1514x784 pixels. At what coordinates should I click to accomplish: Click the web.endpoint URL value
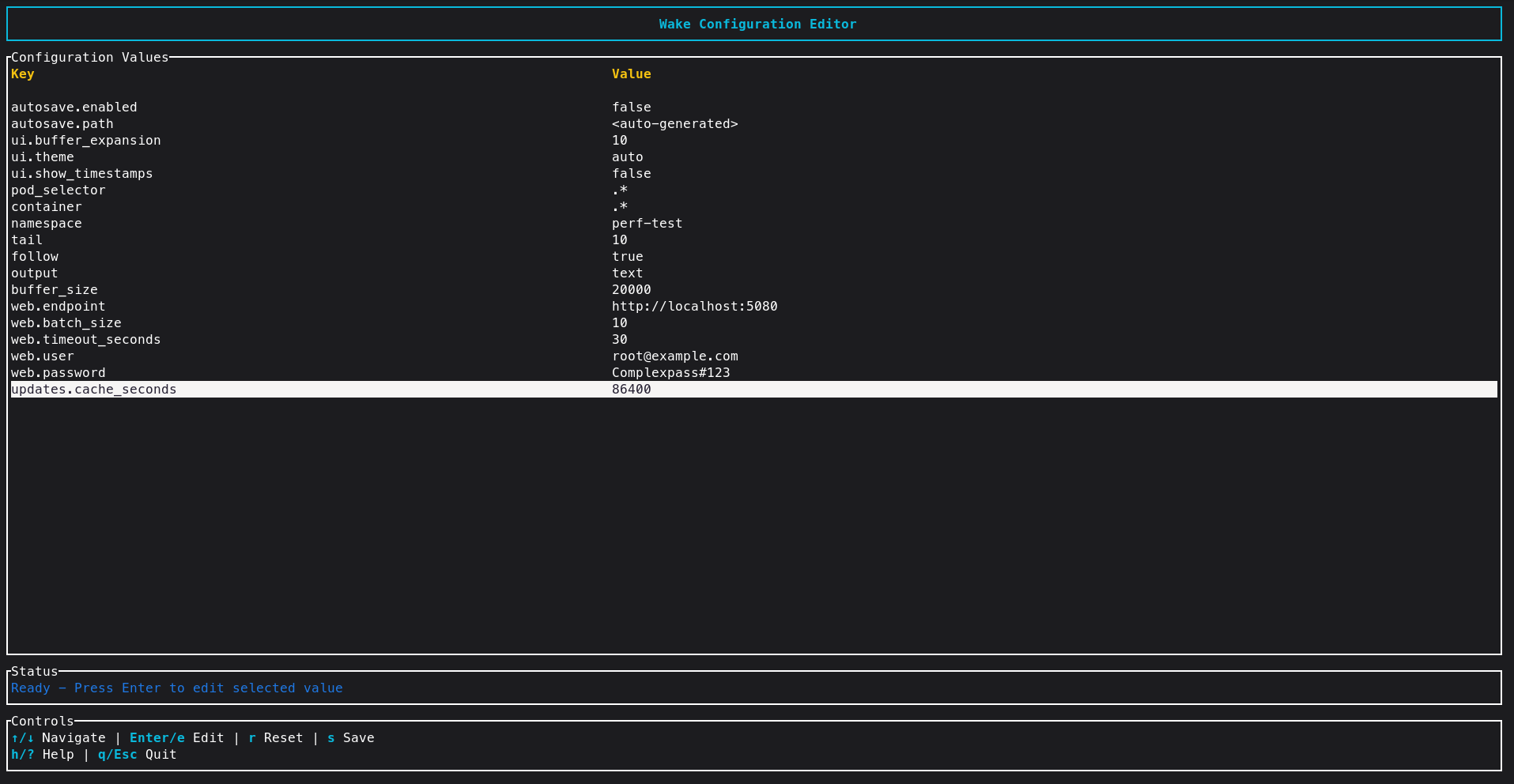click(x=694, y=307)
